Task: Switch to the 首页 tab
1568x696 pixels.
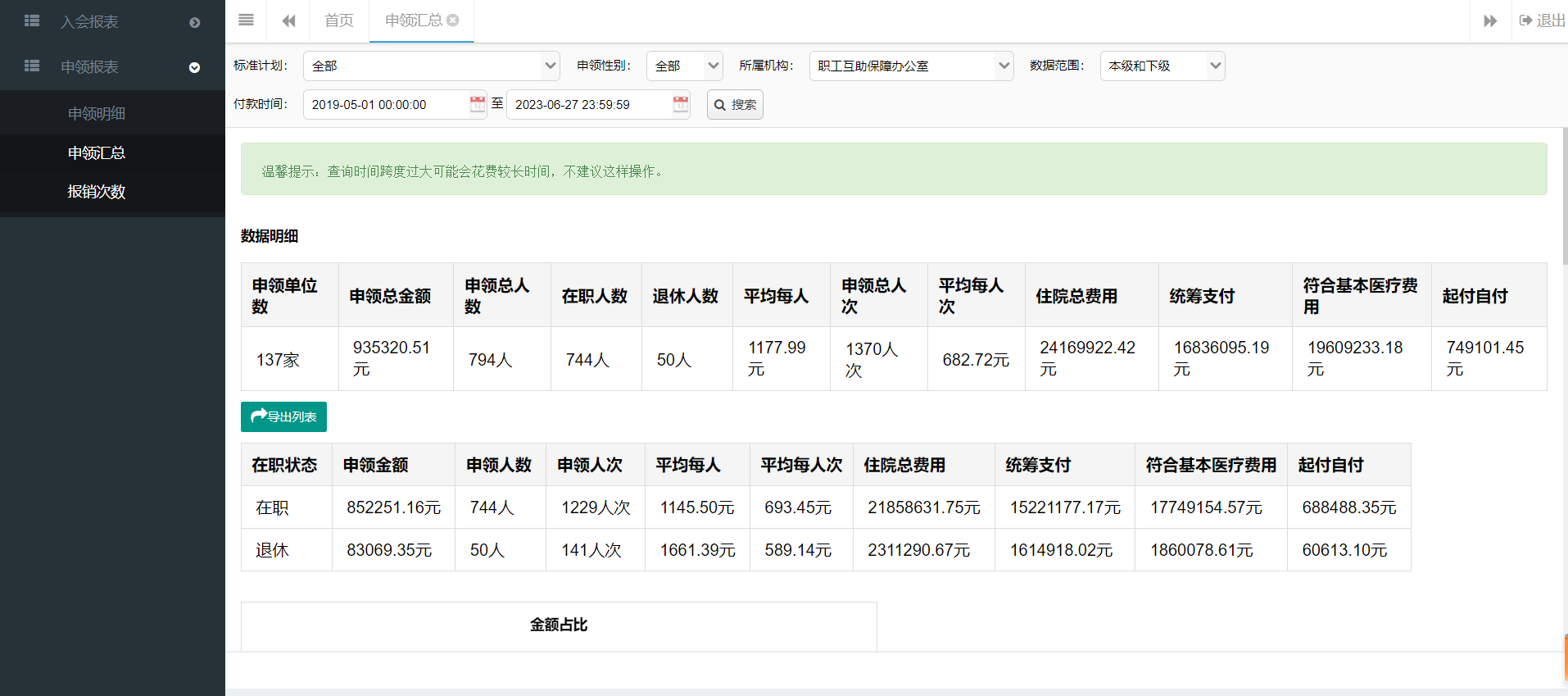Action: tap(339, 20)
